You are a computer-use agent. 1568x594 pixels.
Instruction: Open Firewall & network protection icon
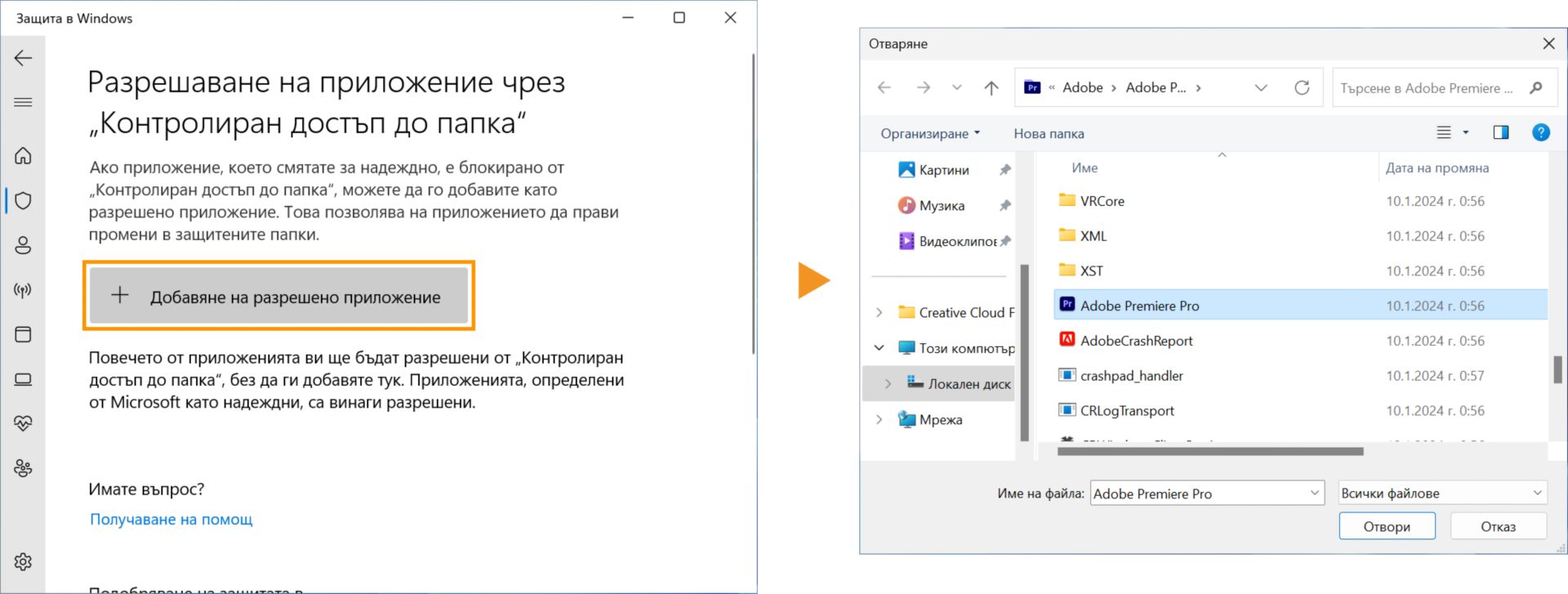[23, 290]
